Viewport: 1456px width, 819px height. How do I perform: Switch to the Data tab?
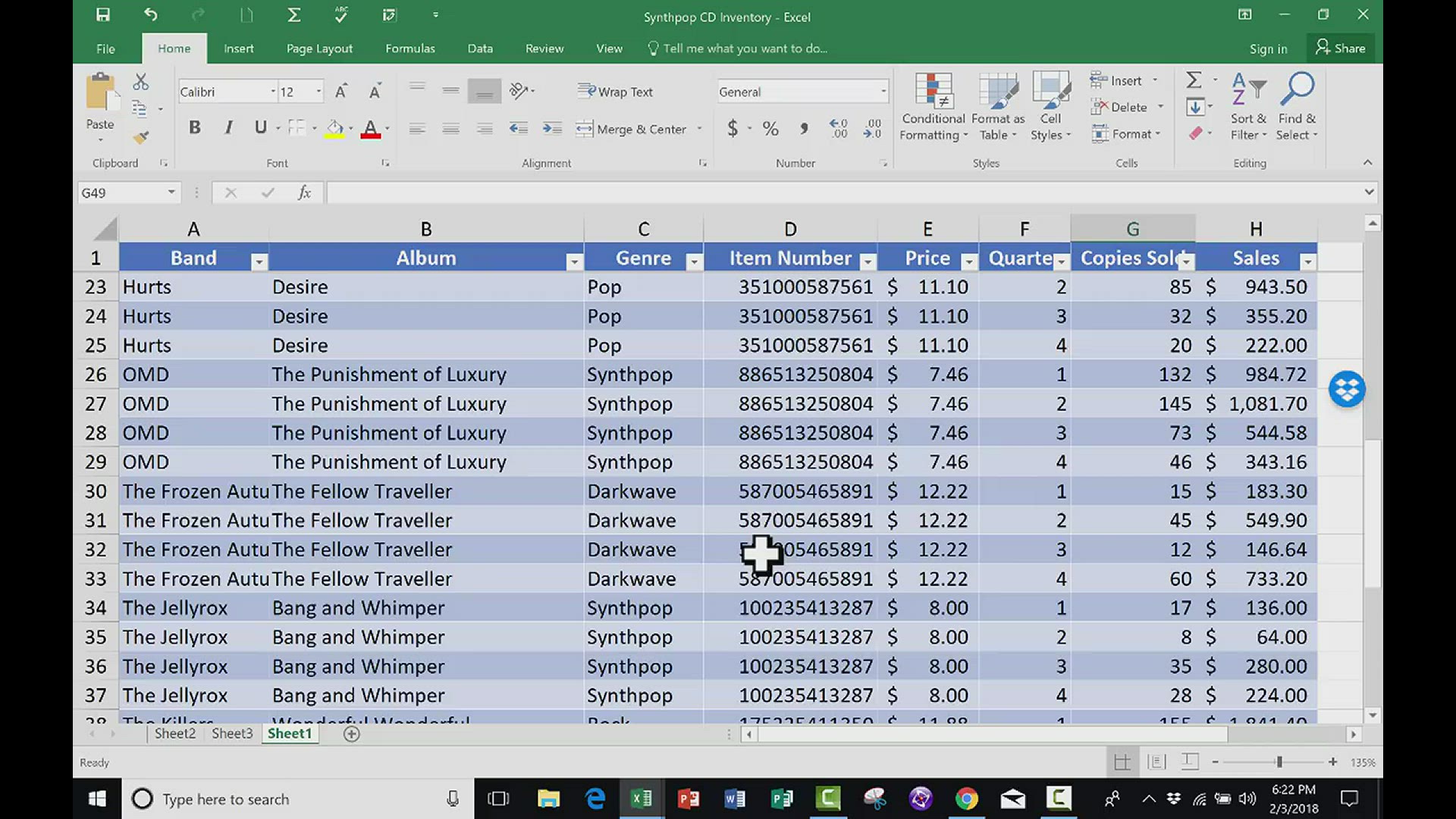coord(480,49)
